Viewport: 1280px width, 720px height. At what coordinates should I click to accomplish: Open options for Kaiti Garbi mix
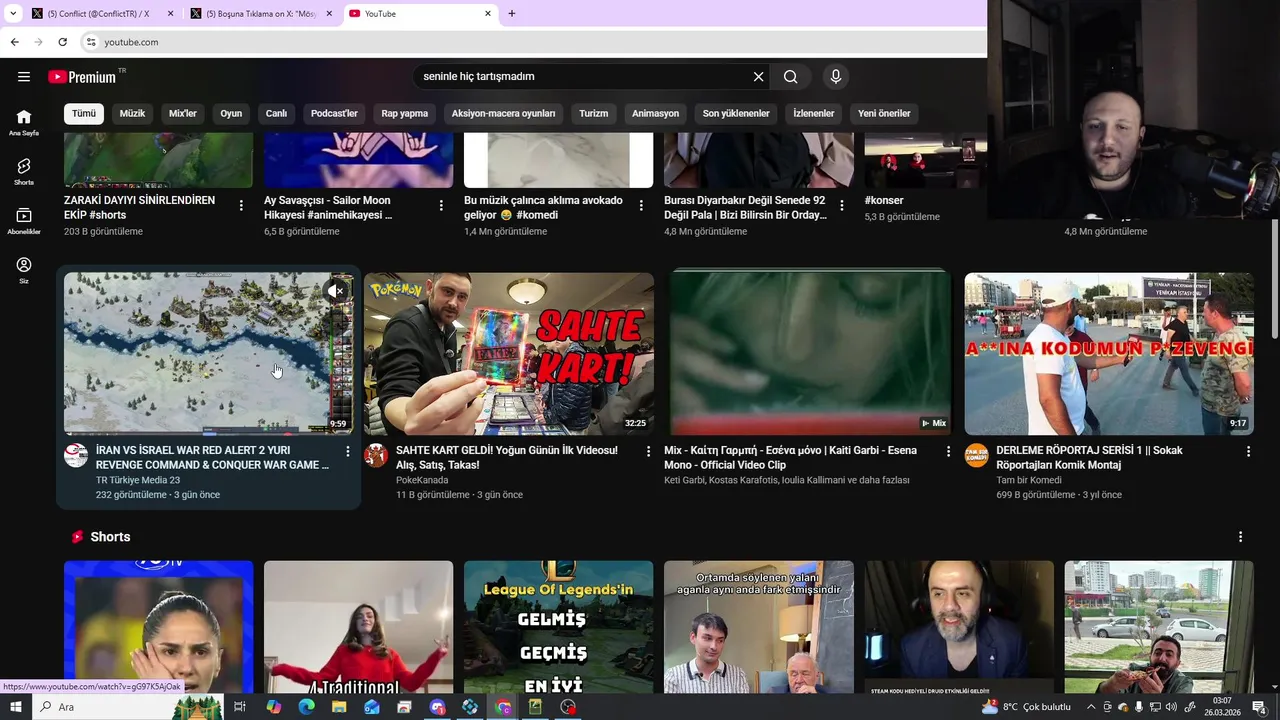[x=948, y=452]
